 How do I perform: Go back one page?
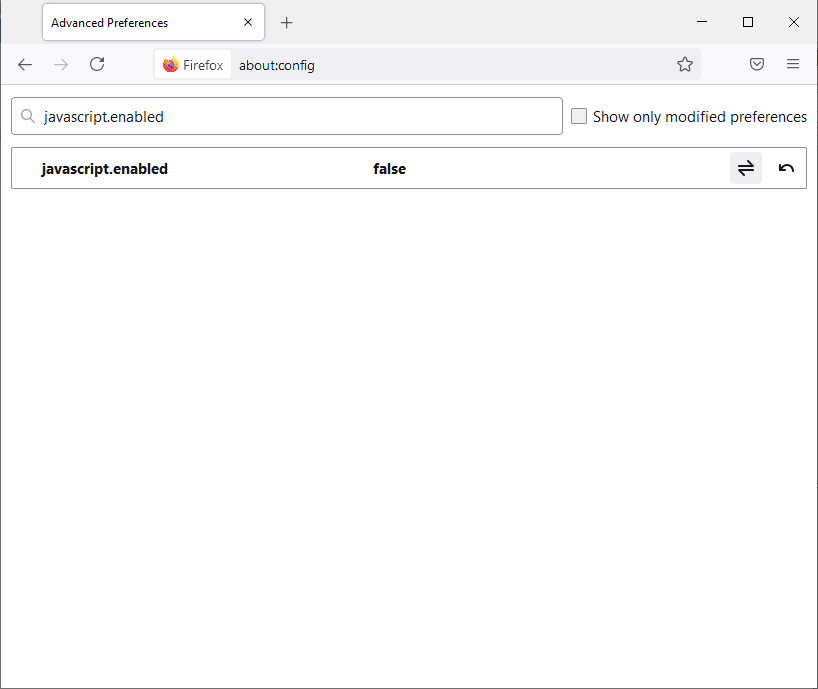point(25,64)
